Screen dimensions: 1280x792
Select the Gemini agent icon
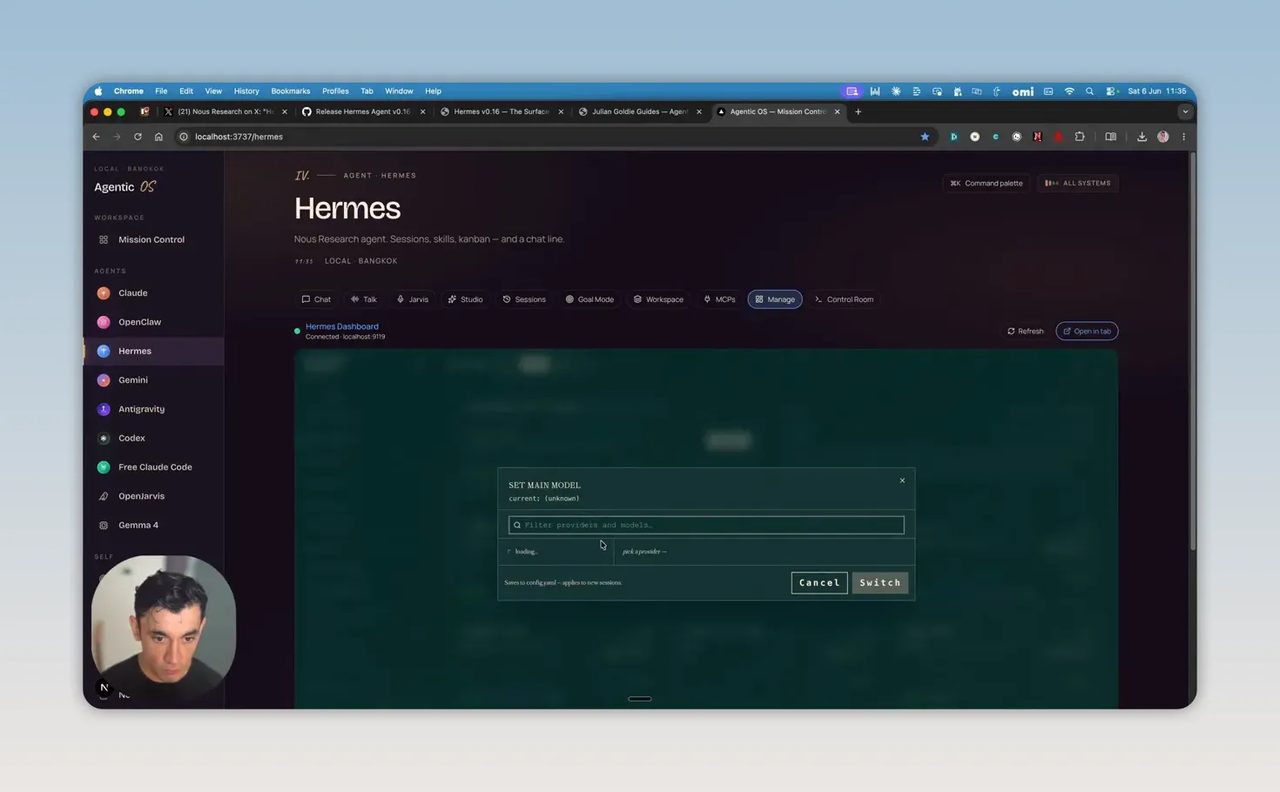(103, 380)
